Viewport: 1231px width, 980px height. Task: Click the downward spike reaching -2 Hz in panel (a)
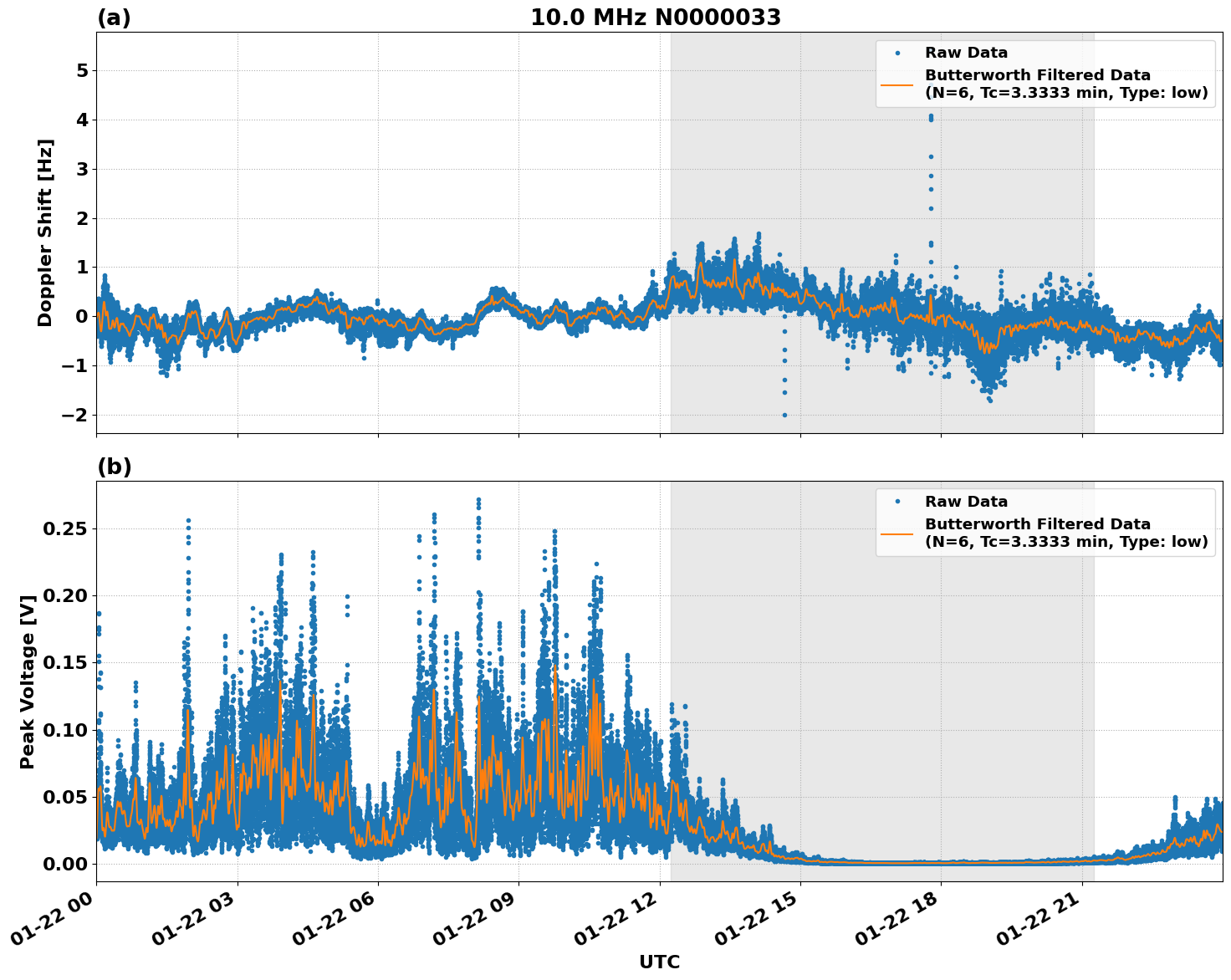coord(784,416)
